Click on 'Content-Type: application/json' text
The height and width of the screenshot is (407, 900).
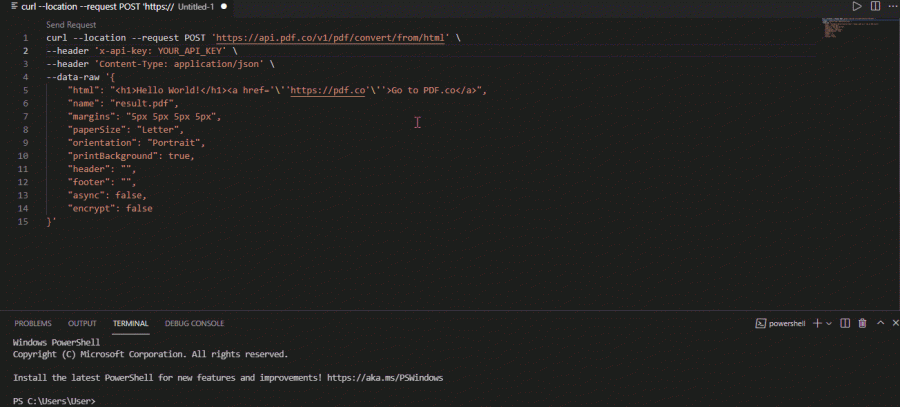click(179, 64)
